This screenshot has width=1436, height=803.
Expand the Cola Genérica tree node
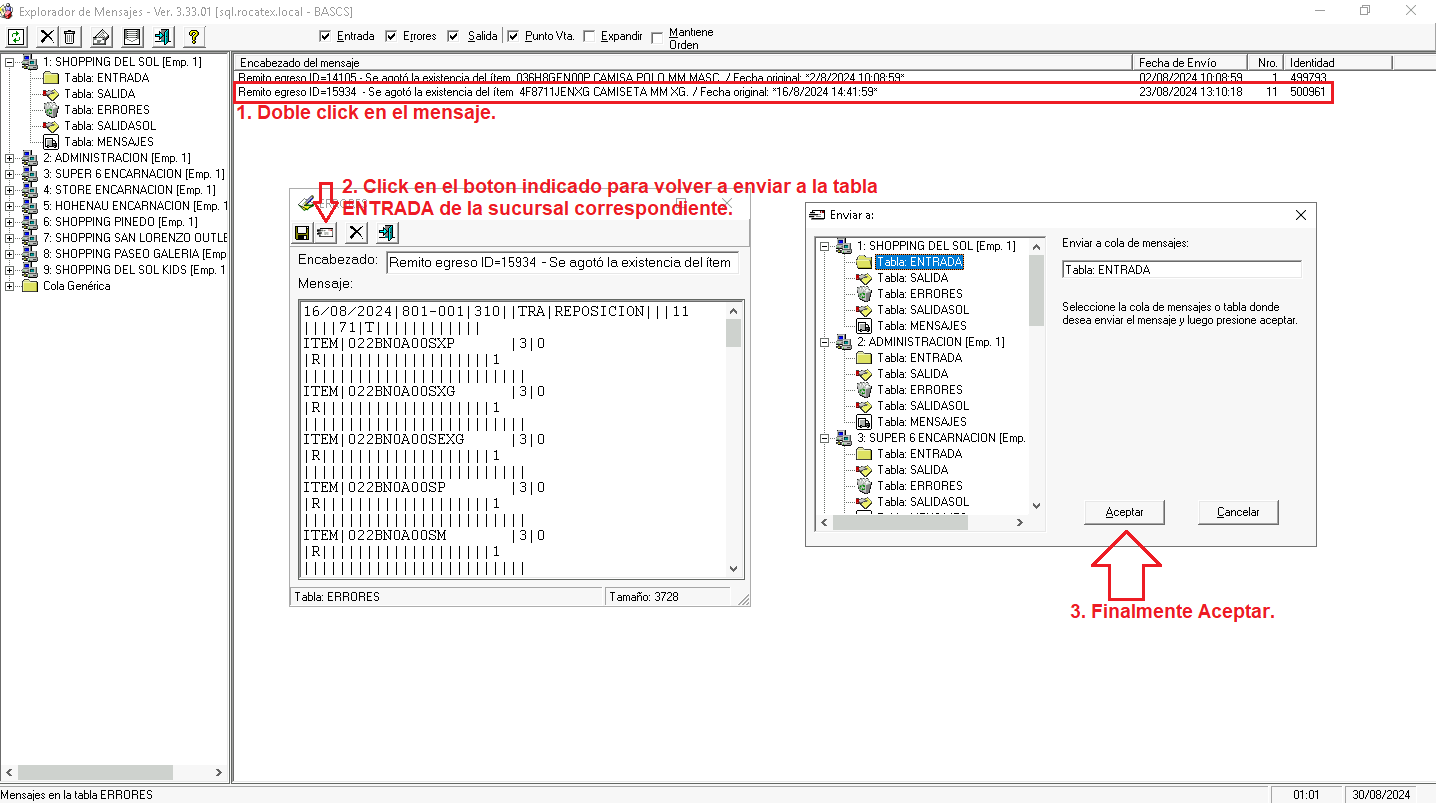pos(10,286)
